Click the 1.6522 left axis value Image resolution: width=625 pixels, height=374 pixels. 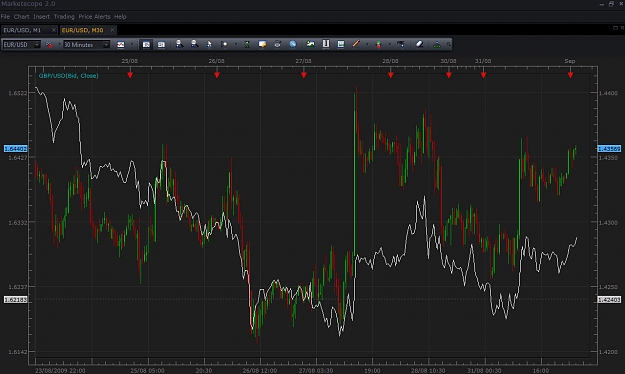point(18,93)
